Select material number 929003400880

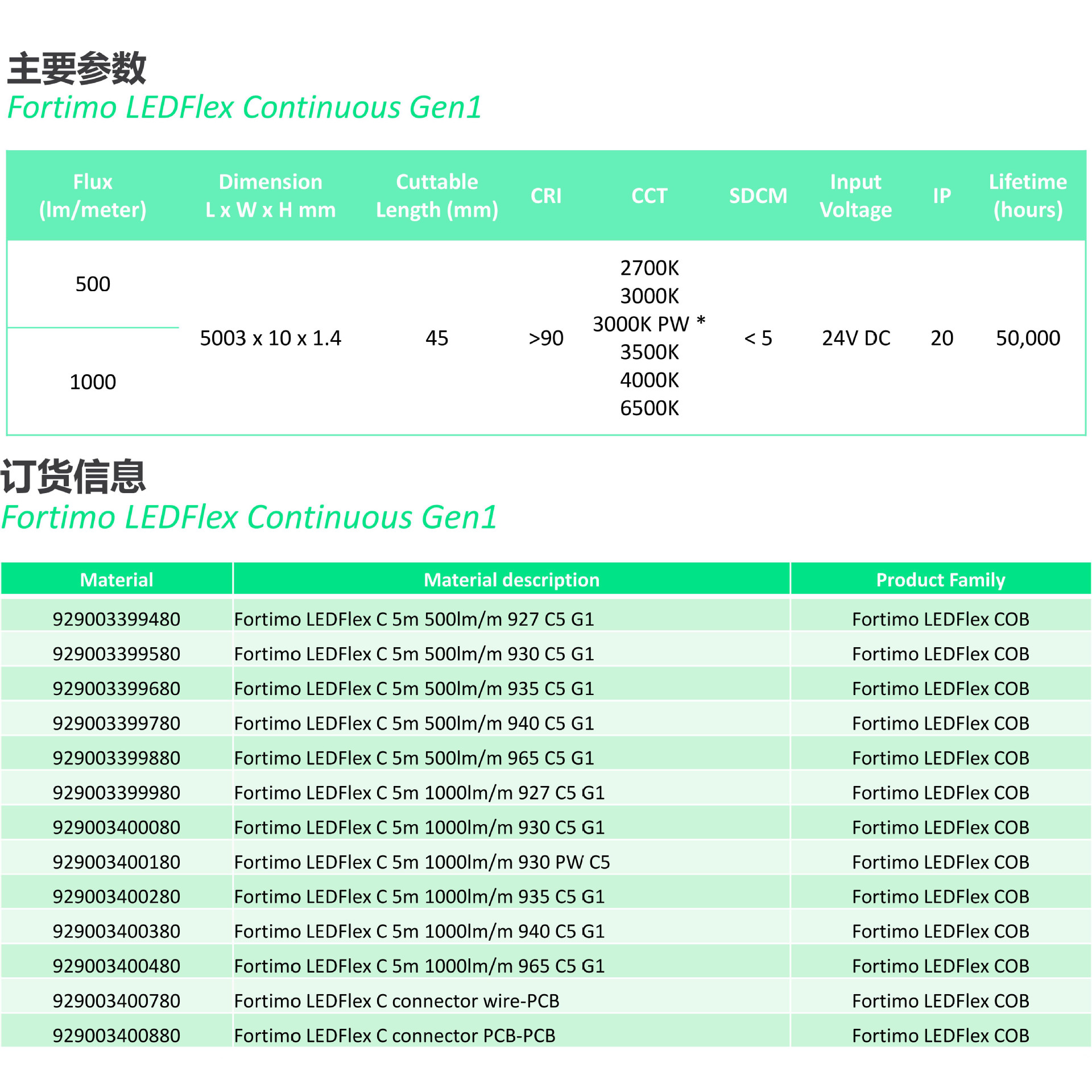click(117, 1035)
